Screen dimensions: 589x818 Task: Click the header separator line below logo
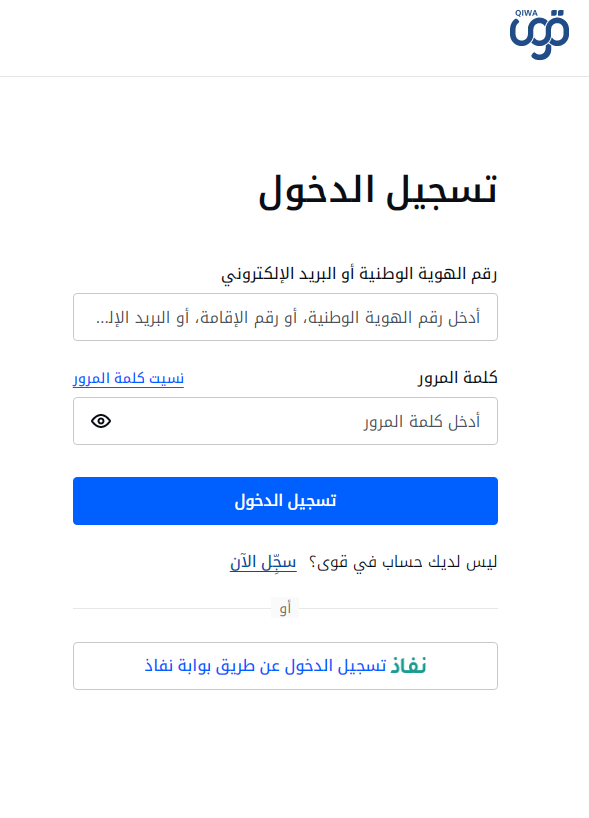(x=294, y=77)
